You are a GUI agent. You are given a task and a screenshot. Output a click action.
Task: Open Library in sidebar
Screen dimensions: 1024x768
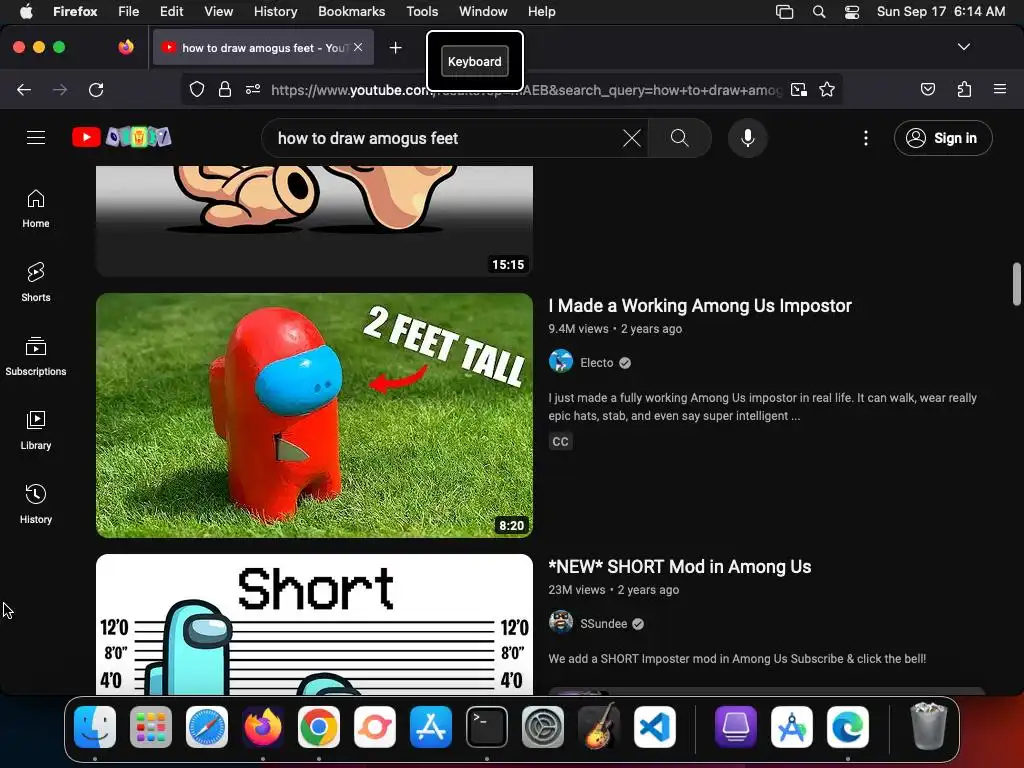coord(36,430)
